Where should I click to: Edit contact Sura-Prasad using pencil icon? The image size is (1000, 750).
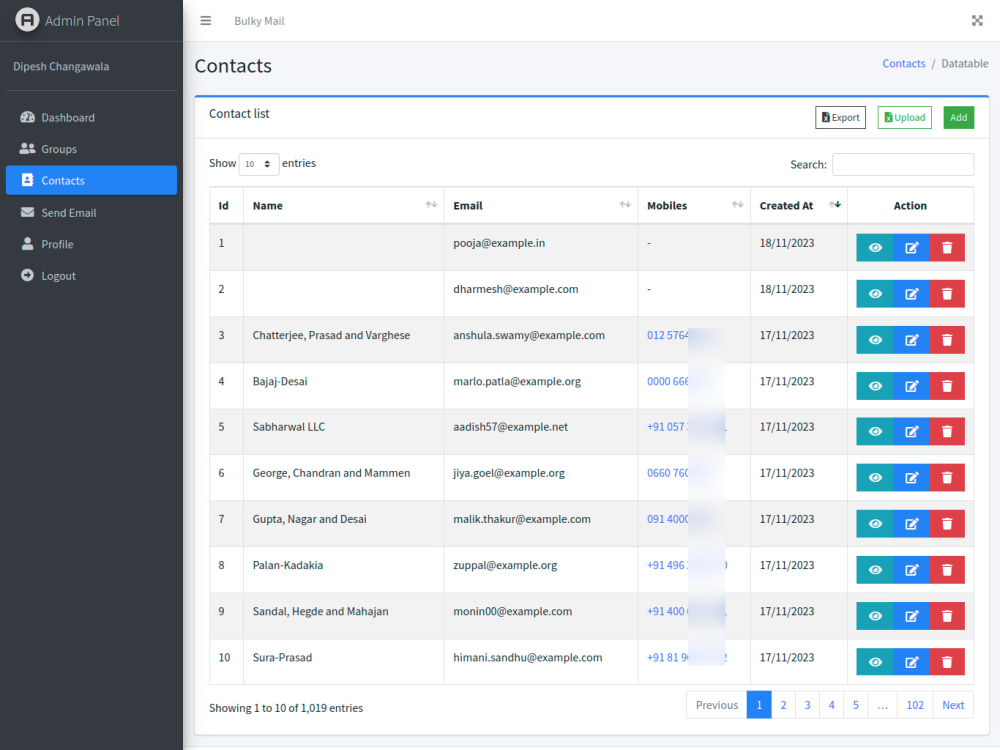[x=911, y=662]
